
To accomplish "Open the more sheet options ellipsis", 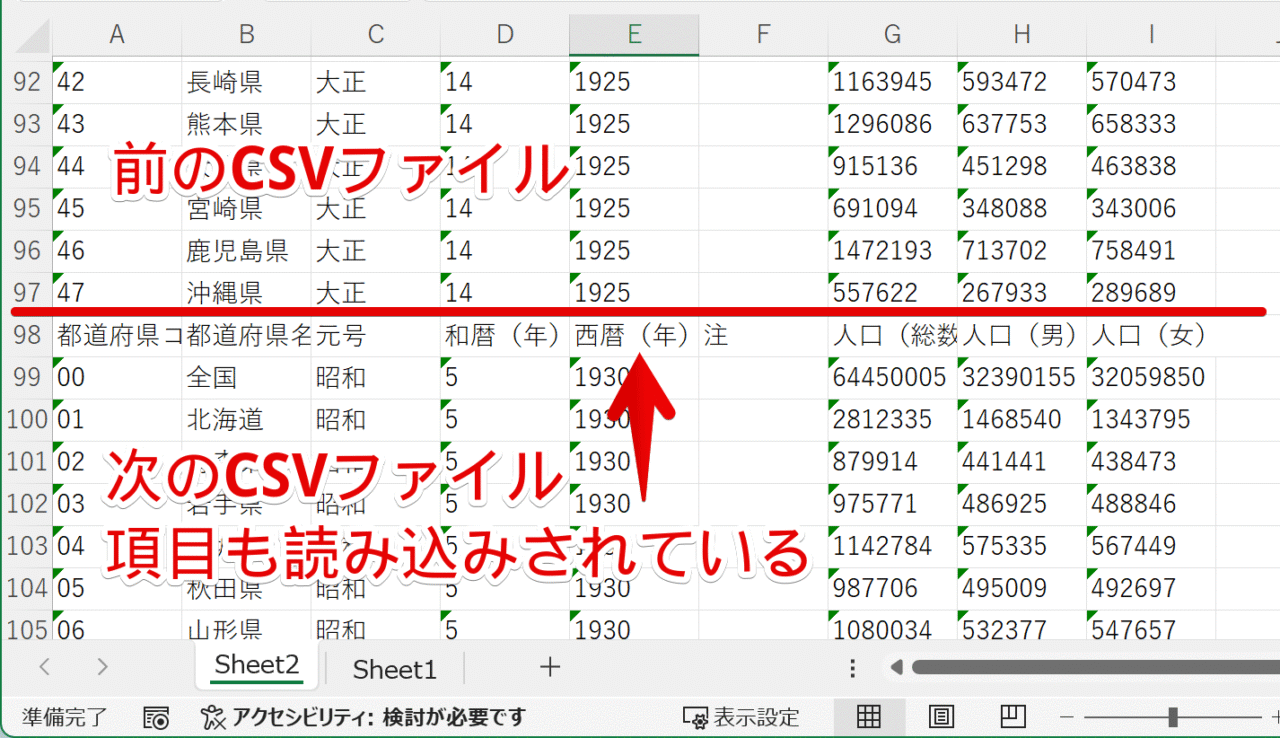I will (852, 667).
